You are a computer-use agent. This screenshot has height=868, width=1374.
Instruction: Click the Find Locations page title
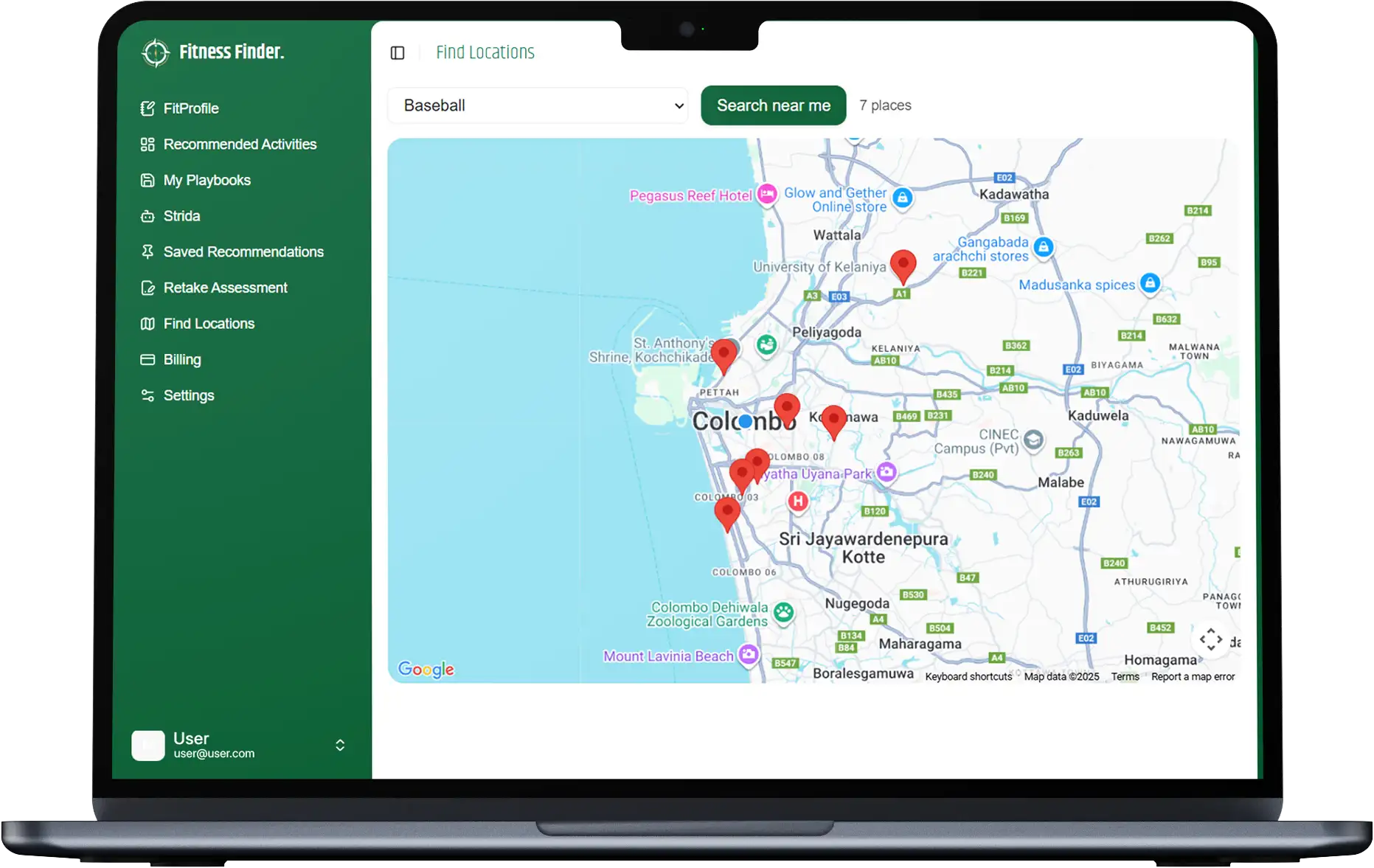485,52
